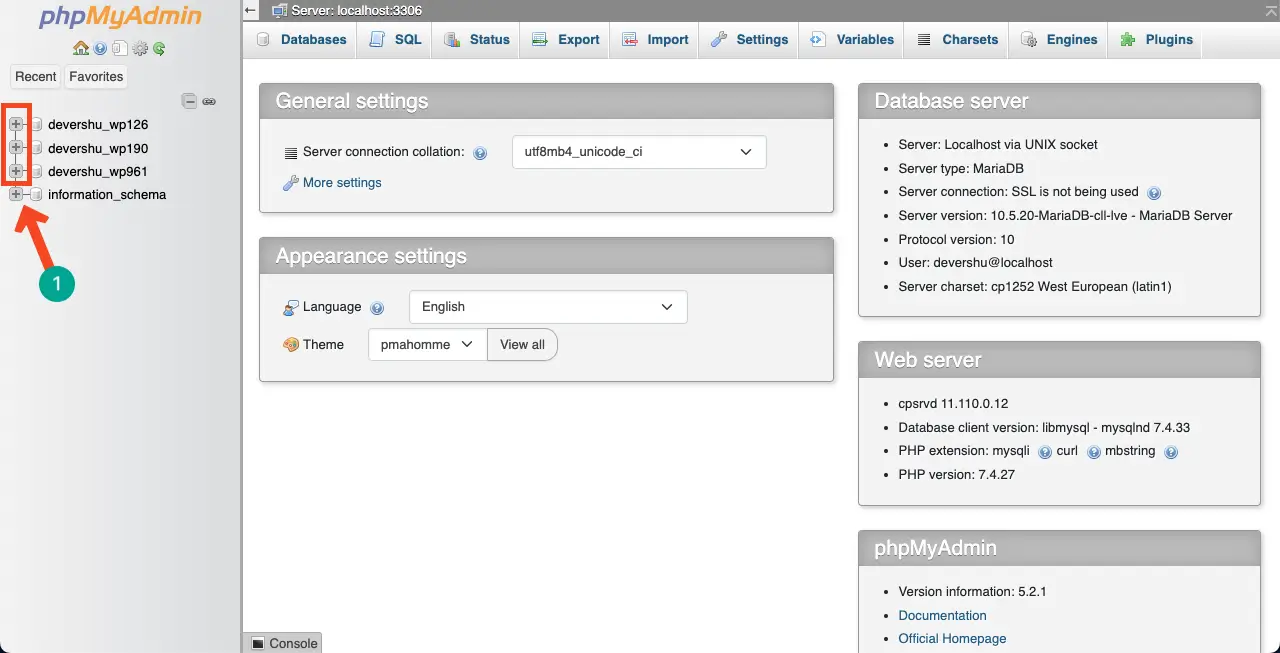Viewport: 1280px width, 653px height.
Task: Select devershu_wp961 database name
Action: click(x=98, y=171)
